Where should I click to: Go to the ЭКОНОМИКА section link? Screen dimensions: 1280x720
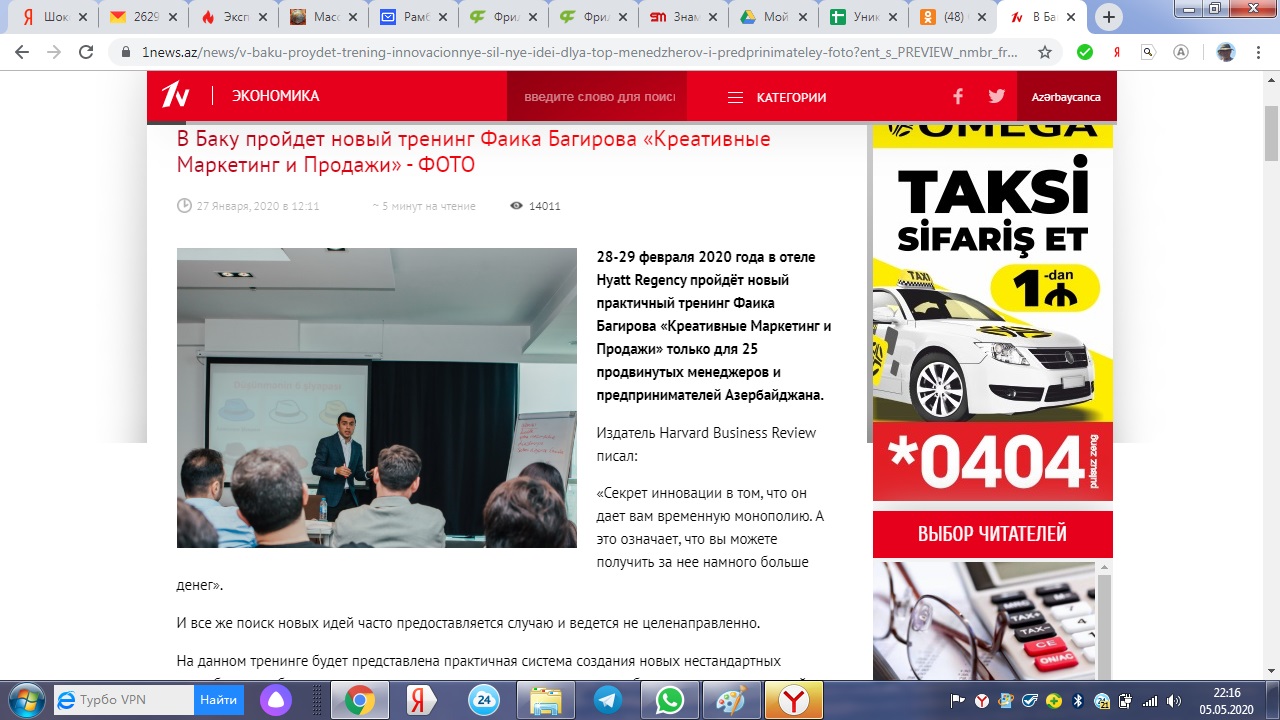[276, 96]
